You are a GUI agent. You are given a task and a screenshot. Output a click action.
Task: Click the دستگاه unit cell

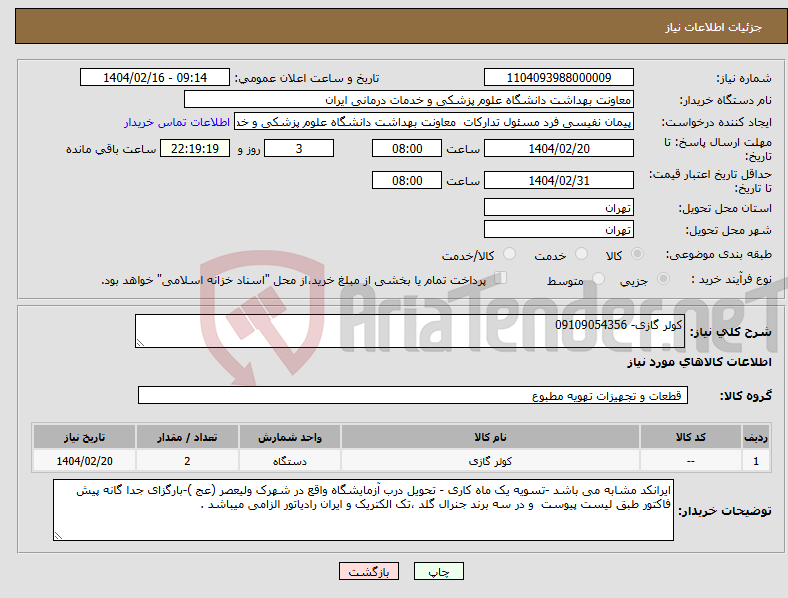290,461
